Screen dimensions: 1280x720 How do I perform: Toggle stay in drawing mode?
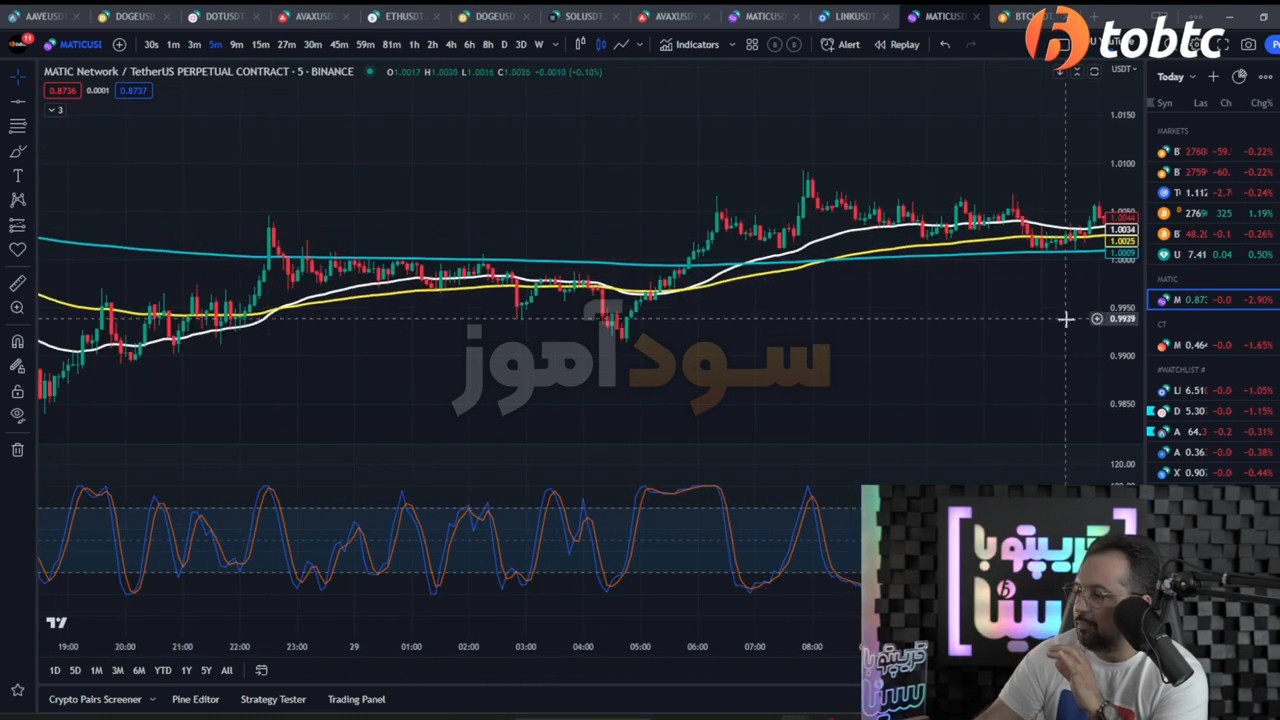18,367
